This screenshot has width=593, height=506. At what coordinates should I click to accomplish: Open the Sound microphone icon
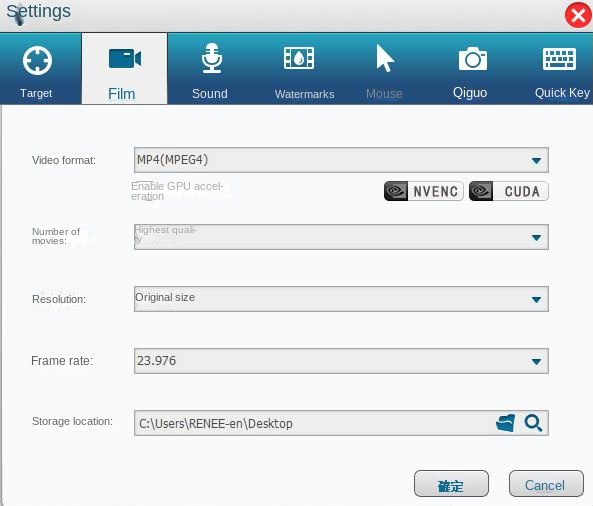pyautogui.click(x=211, y=57)
